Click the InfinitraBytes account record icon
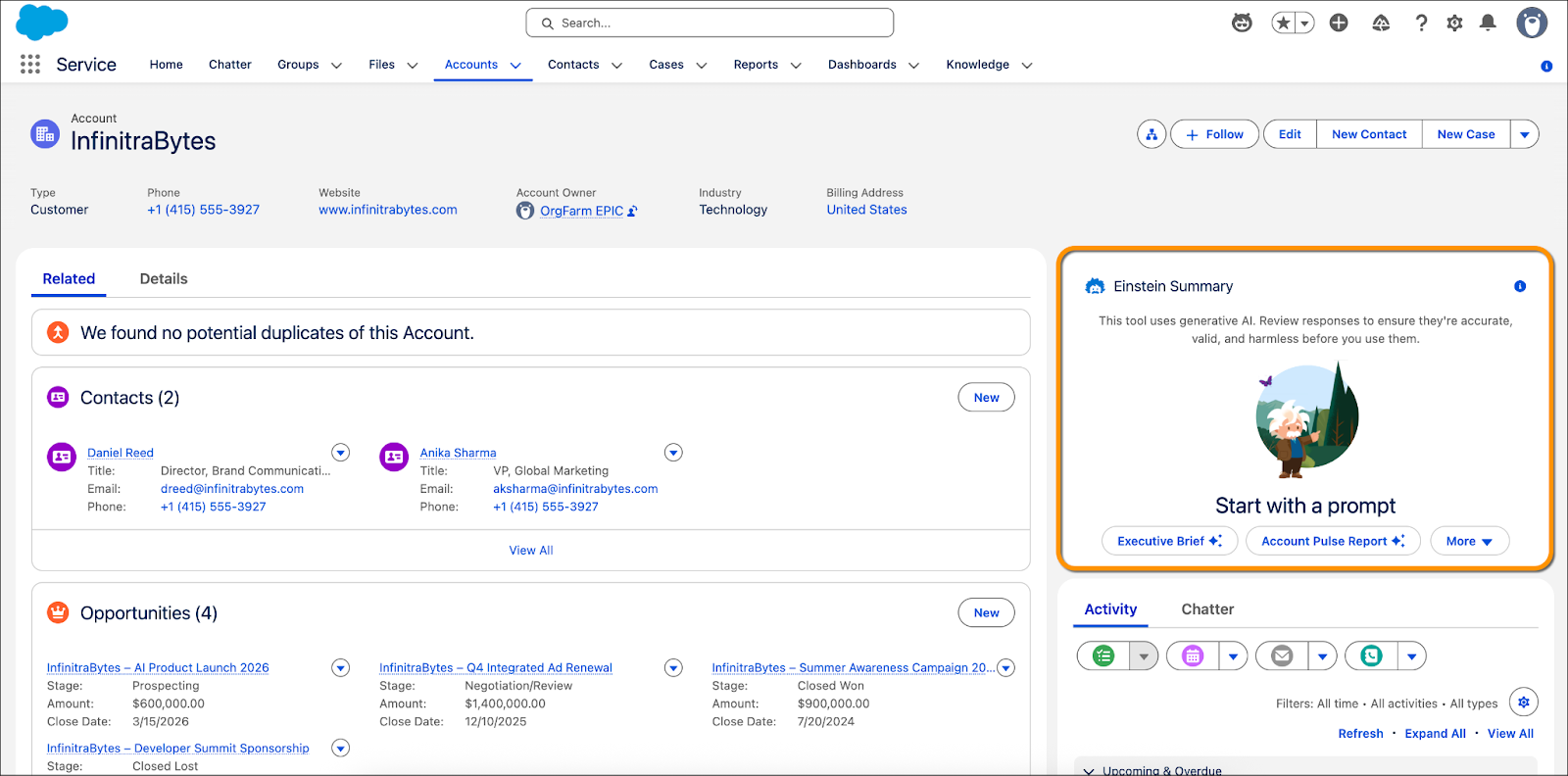The width and height of the screenshot is (1568, 776). (x=45, y=134)
